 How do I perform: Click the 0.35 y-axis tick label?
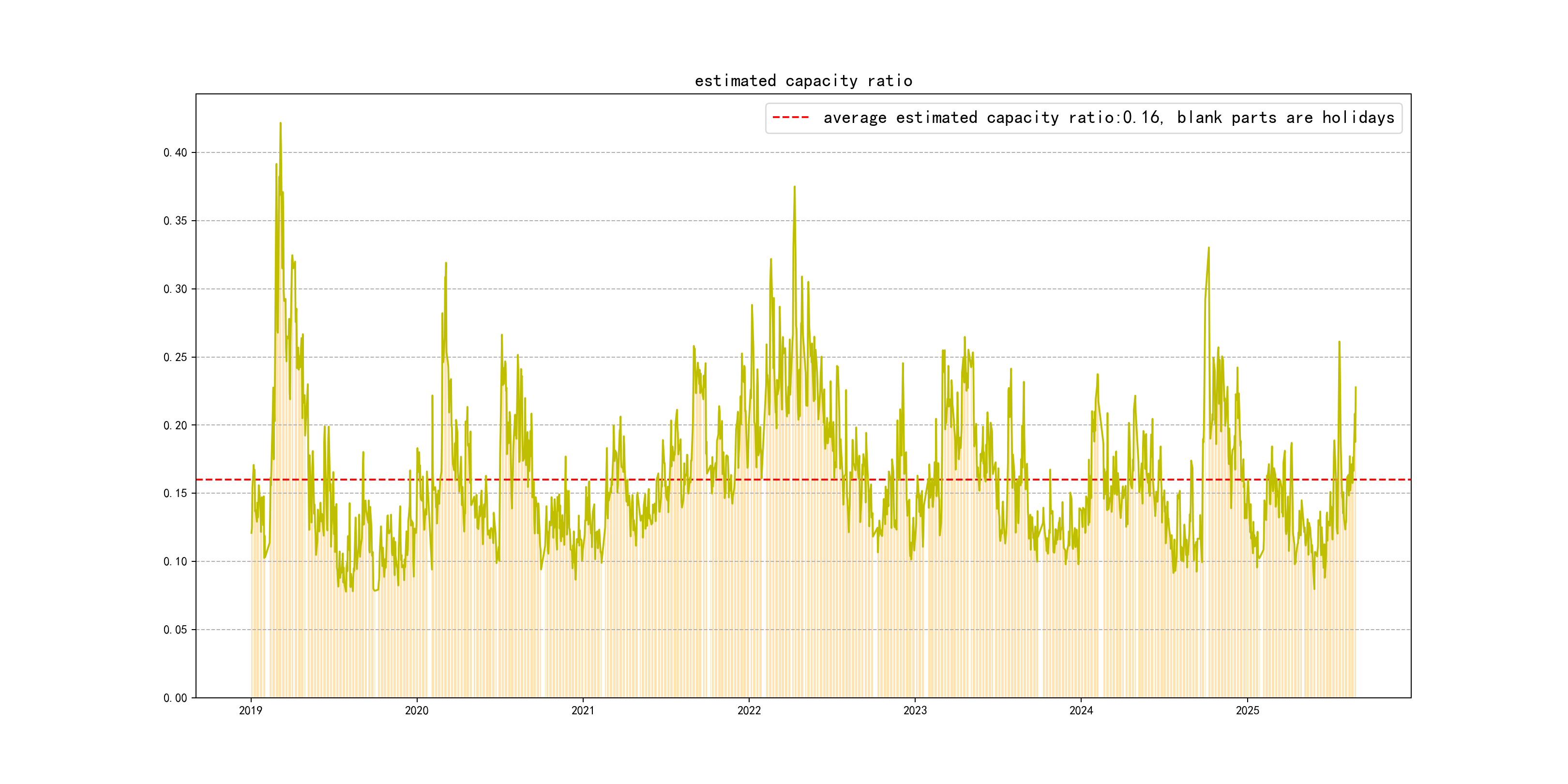click(x=175, y=221)
